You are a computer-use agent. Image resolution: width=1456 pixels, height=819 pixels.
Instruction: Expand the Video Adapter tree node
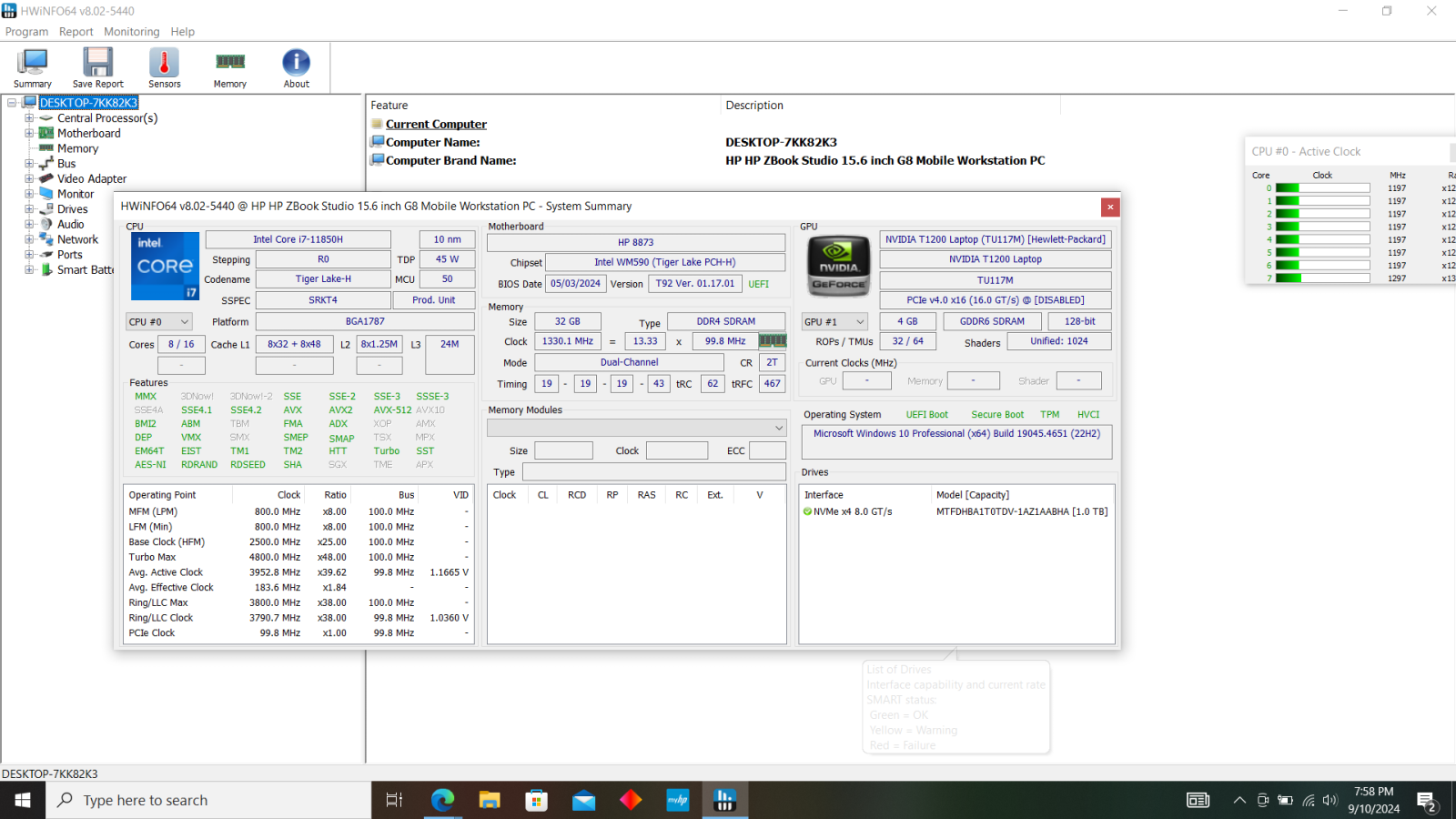(29, 178)
